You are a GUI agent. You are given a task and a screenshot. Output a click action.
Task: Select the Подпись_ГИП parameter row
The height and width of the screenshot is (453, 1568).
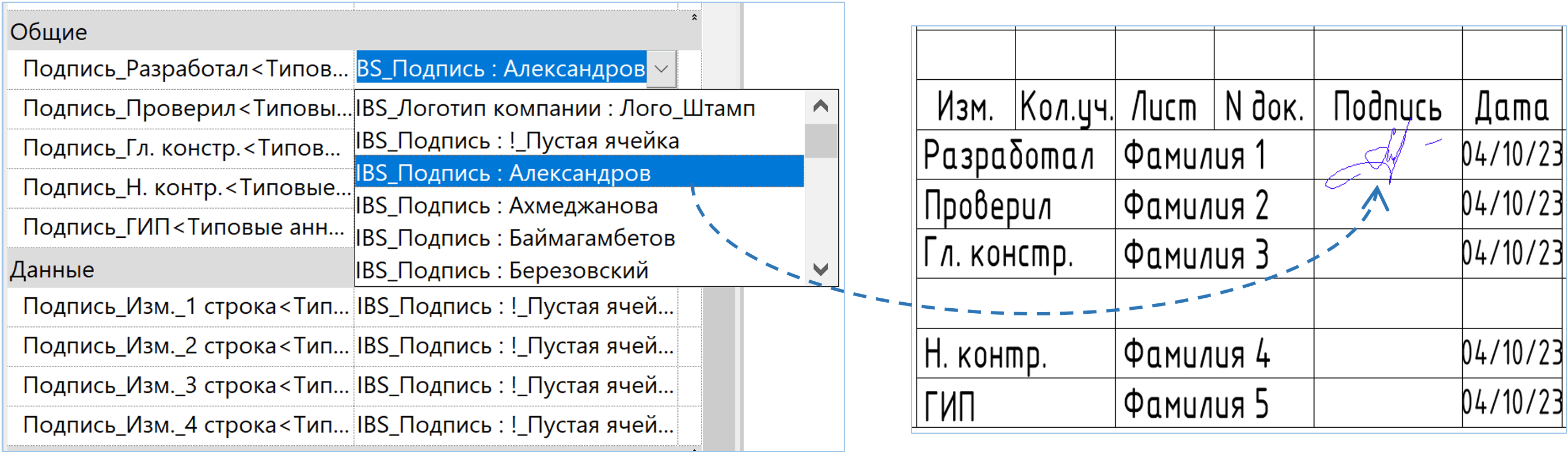pyautogui.click(x=180, y=227)
